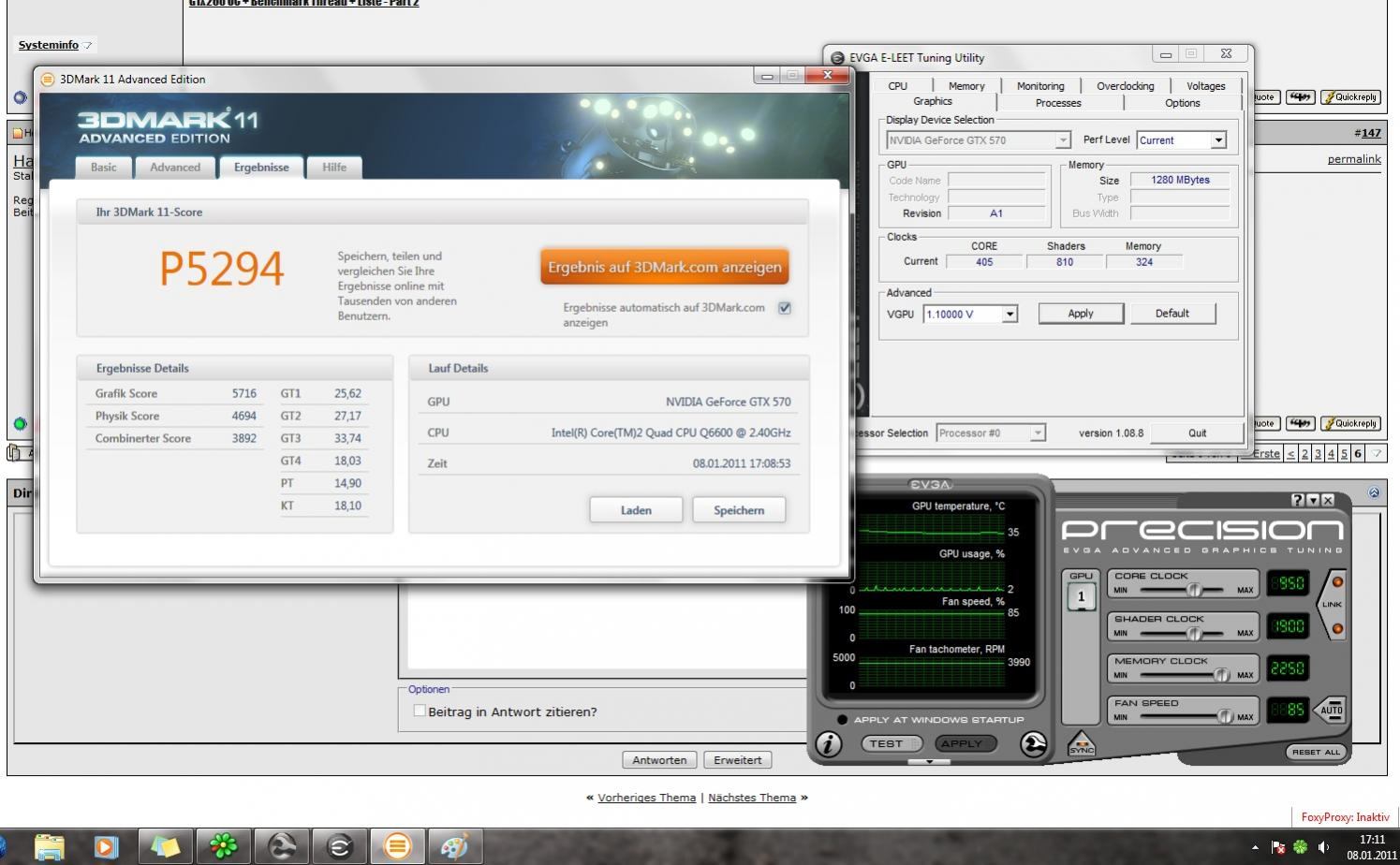Click the Quickreply button above the page links
The height and width of the screenshot is (865, 1400).
coord(1350,423)
